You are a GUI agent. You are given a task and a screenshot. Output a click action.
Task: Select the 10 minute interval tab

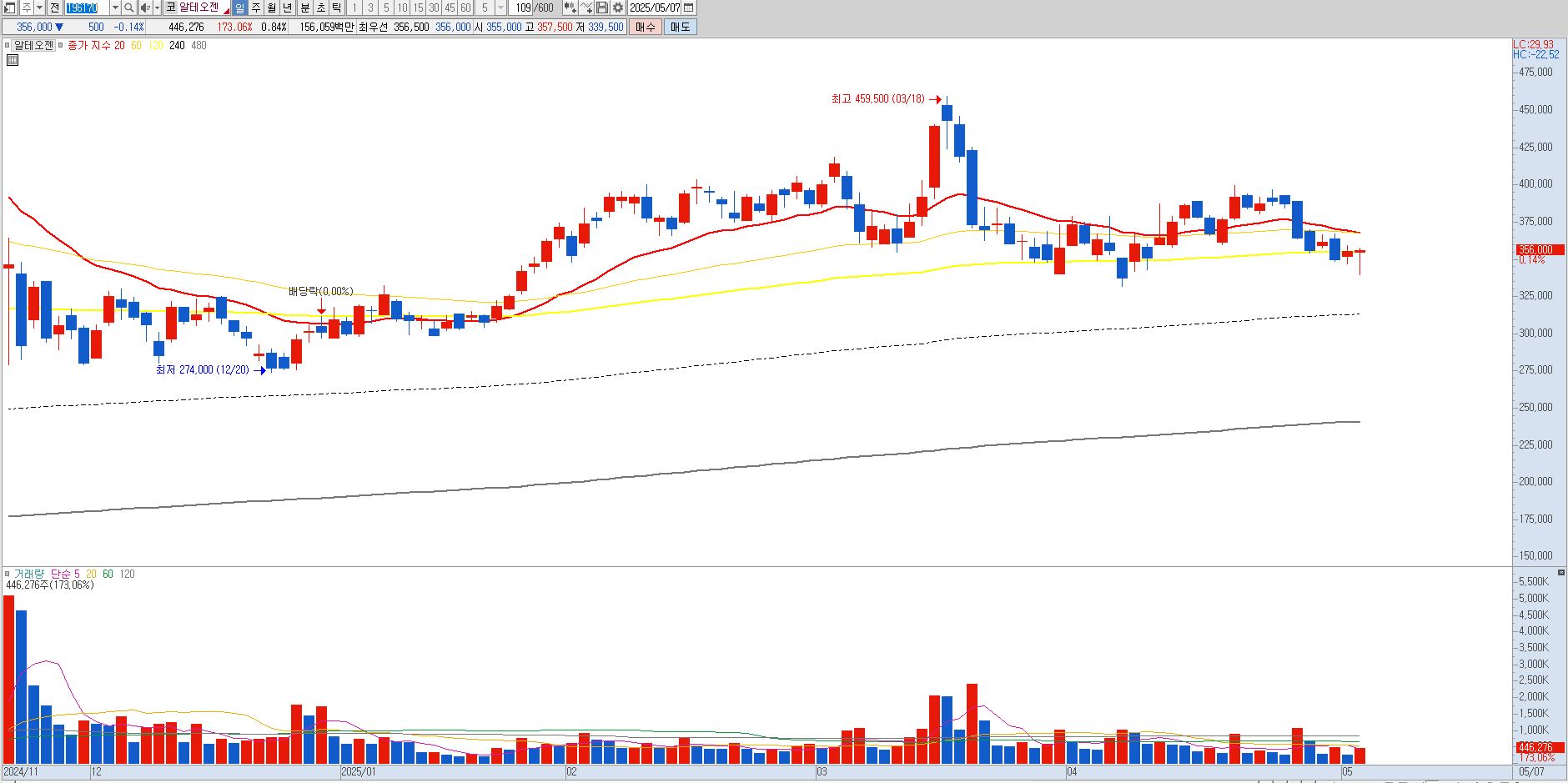pos(402,8)
